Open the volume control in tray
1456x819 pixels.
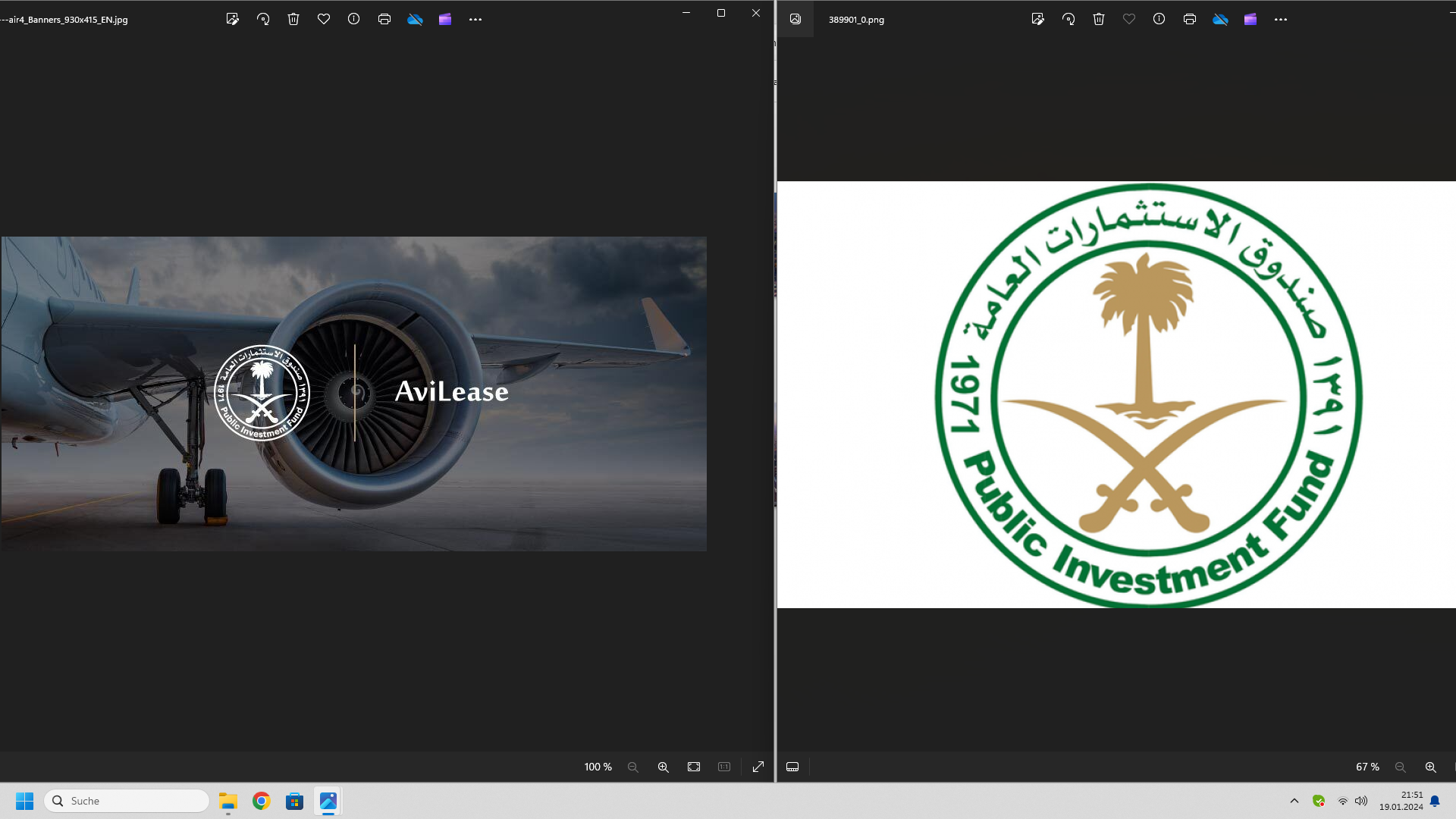[x=1361, y=801]
